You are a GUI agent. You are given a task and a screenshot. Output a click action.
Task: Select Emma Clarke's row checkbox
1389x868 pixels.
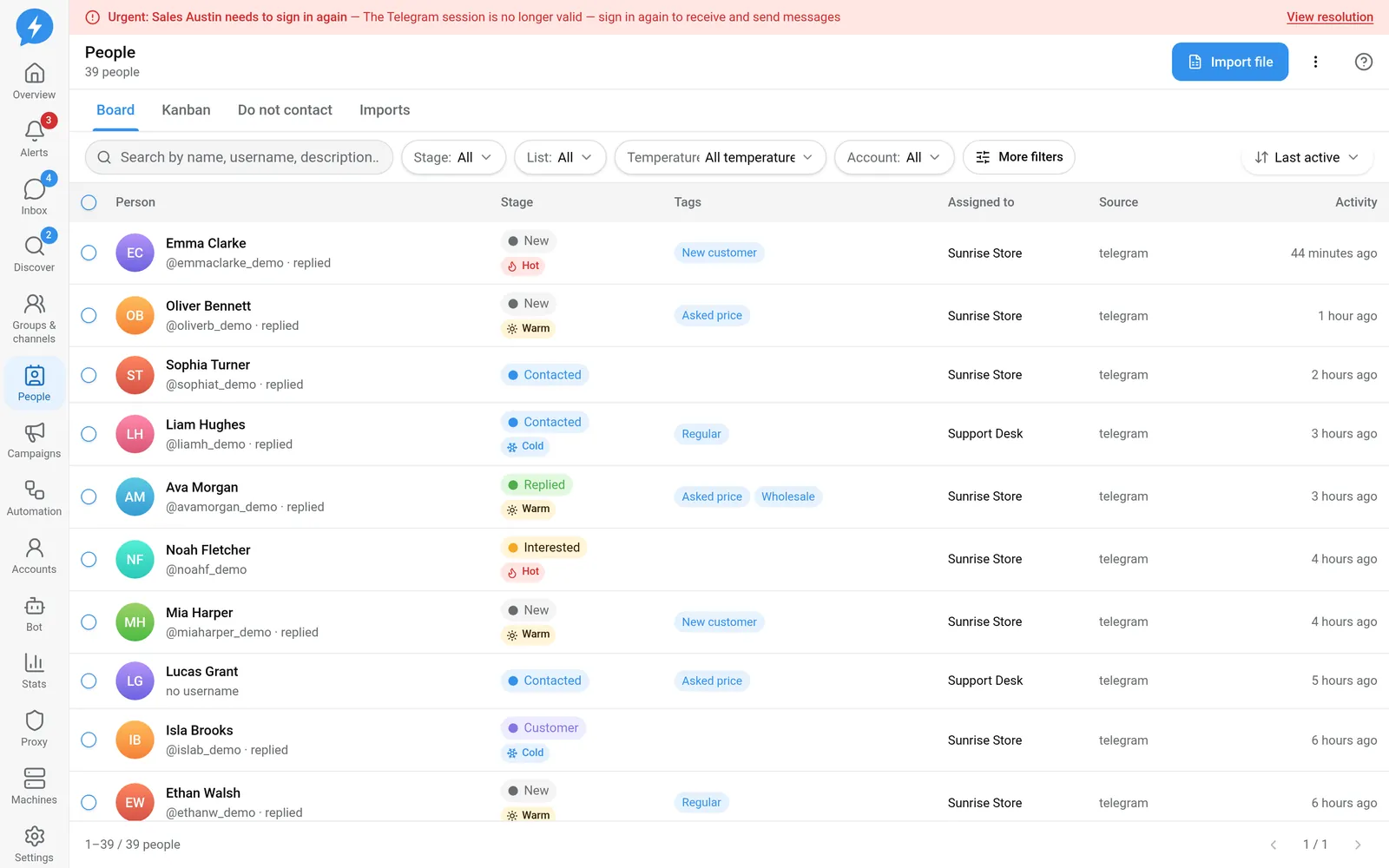tap(89, 253)
